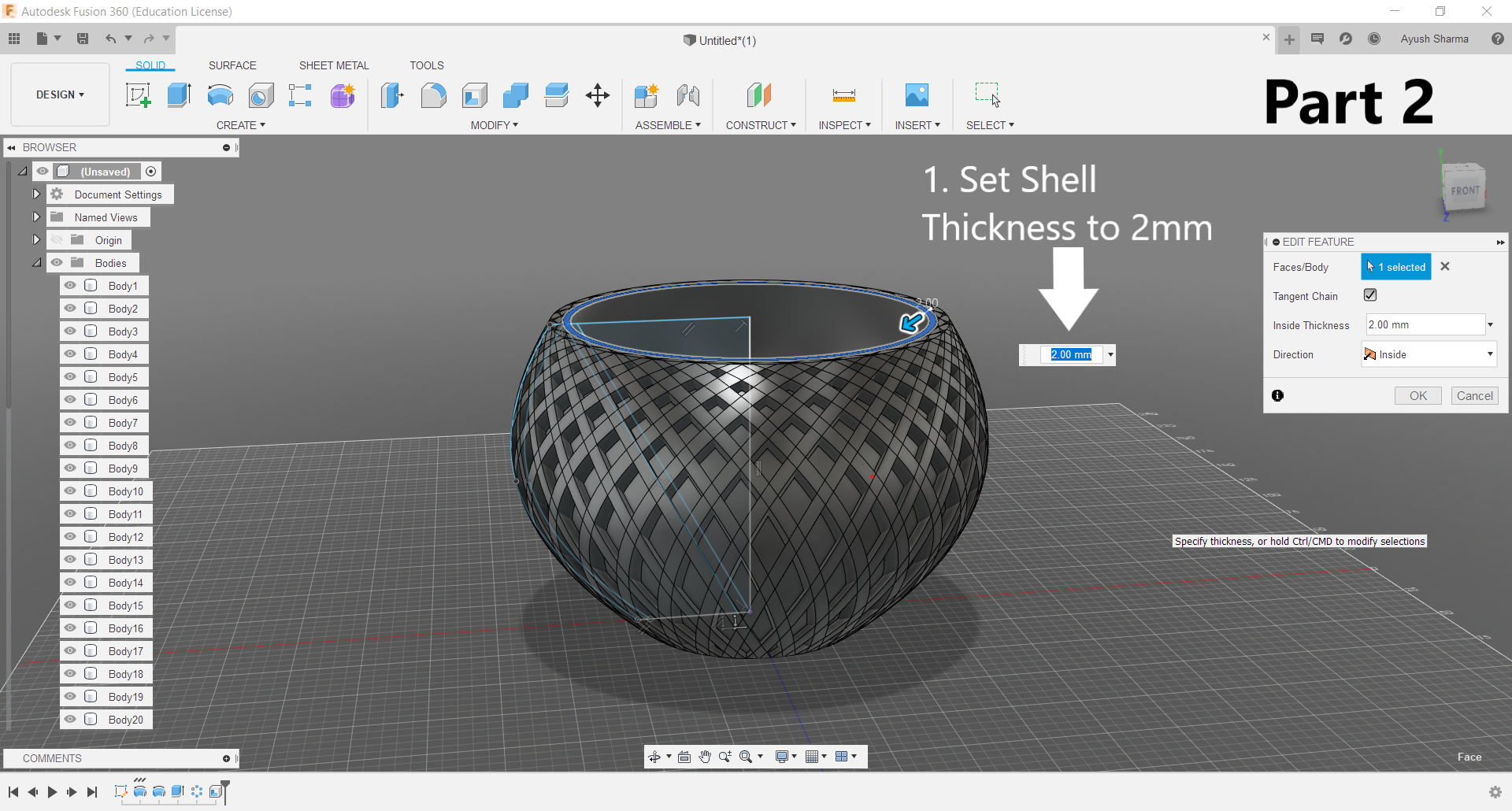The height and width of the screenshot is (811, 1512).
Task: Collapse the Bodies folder
Action: tap(36, 263)
